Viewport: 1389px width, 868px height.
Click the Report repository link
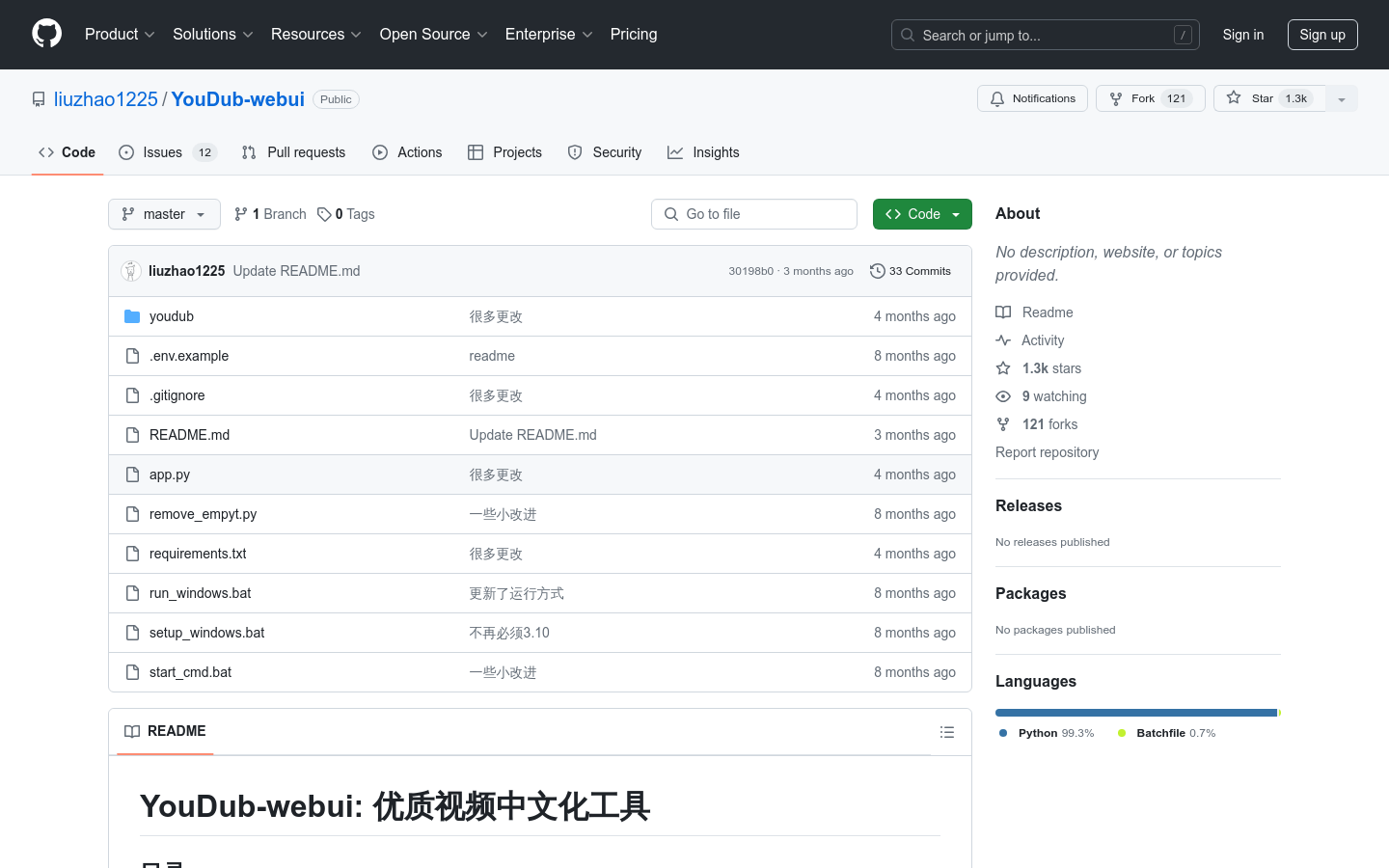pos(1047,452)
